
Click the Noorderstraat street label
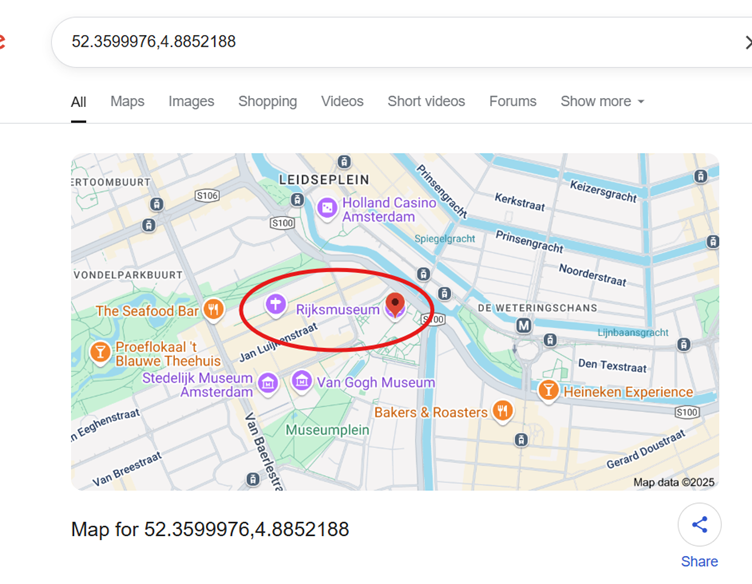click(593, 275)
